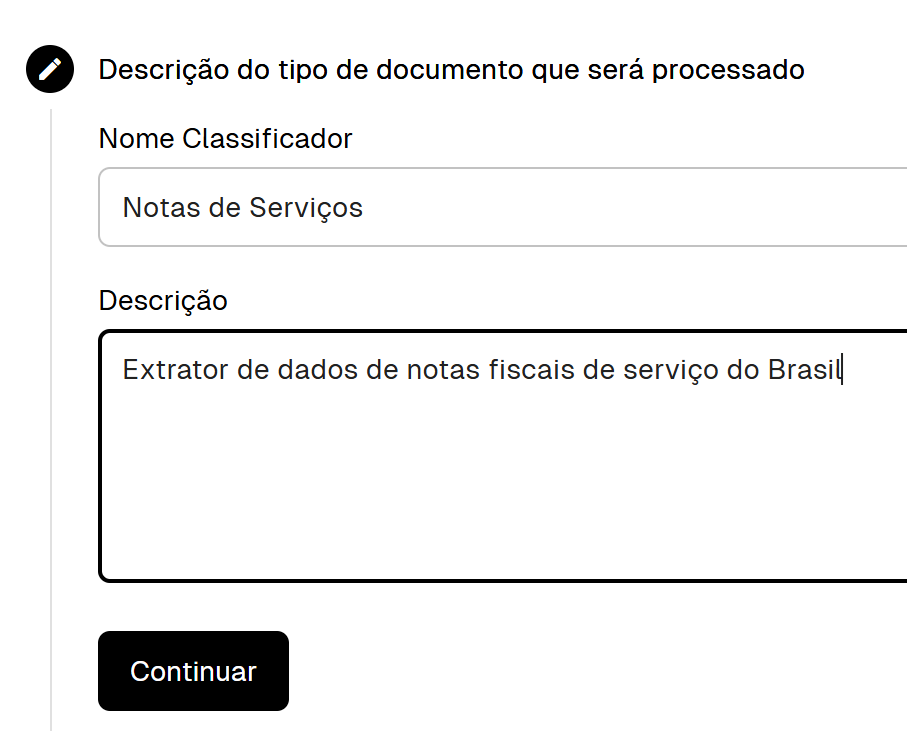This screenshot has width=907, height=731.
Task: Focus the Descrição text area
Action: (x=503, y=456)
